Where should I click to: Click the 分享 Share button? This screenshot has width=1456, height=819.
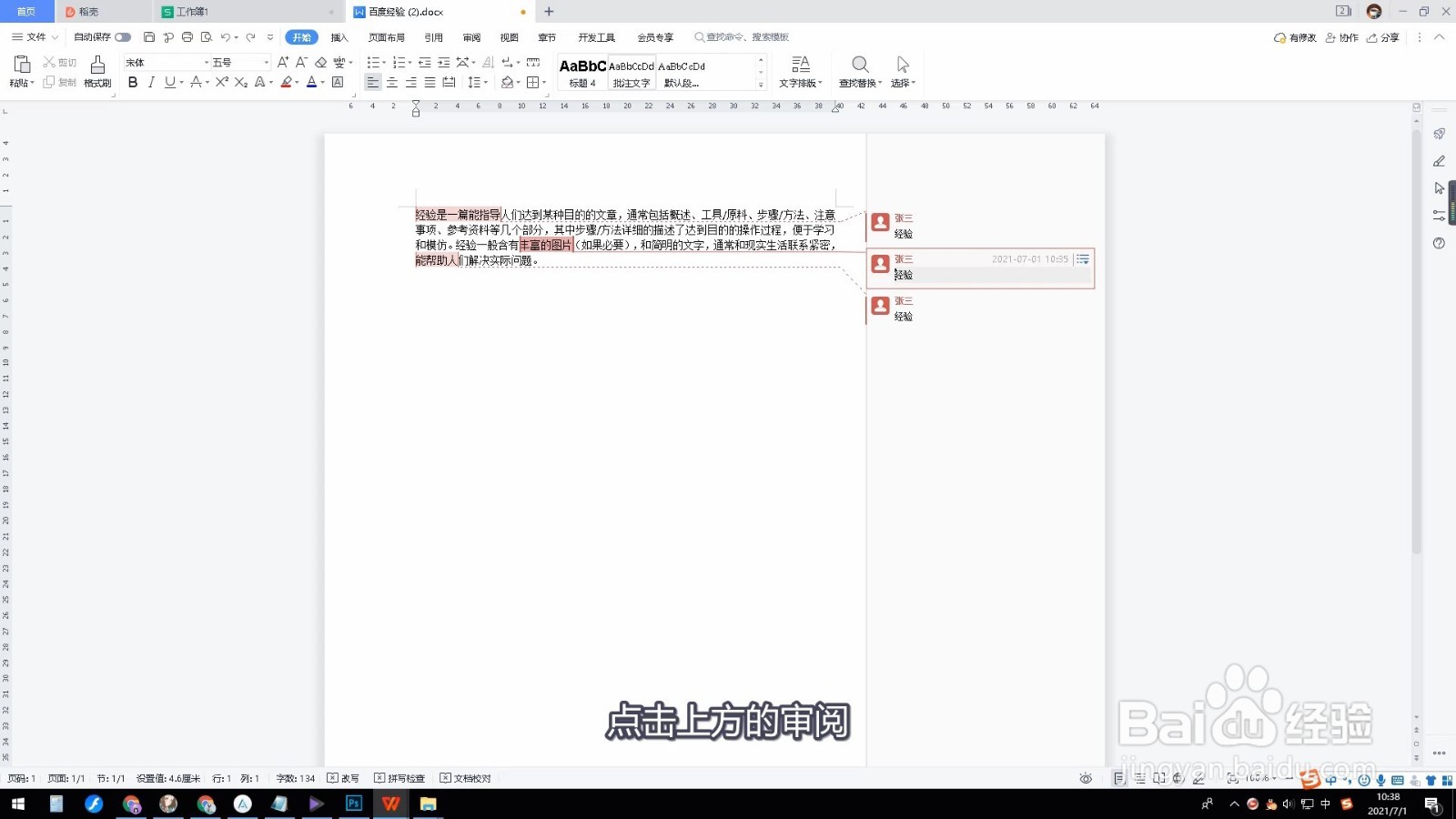[x=1386, y=37]
